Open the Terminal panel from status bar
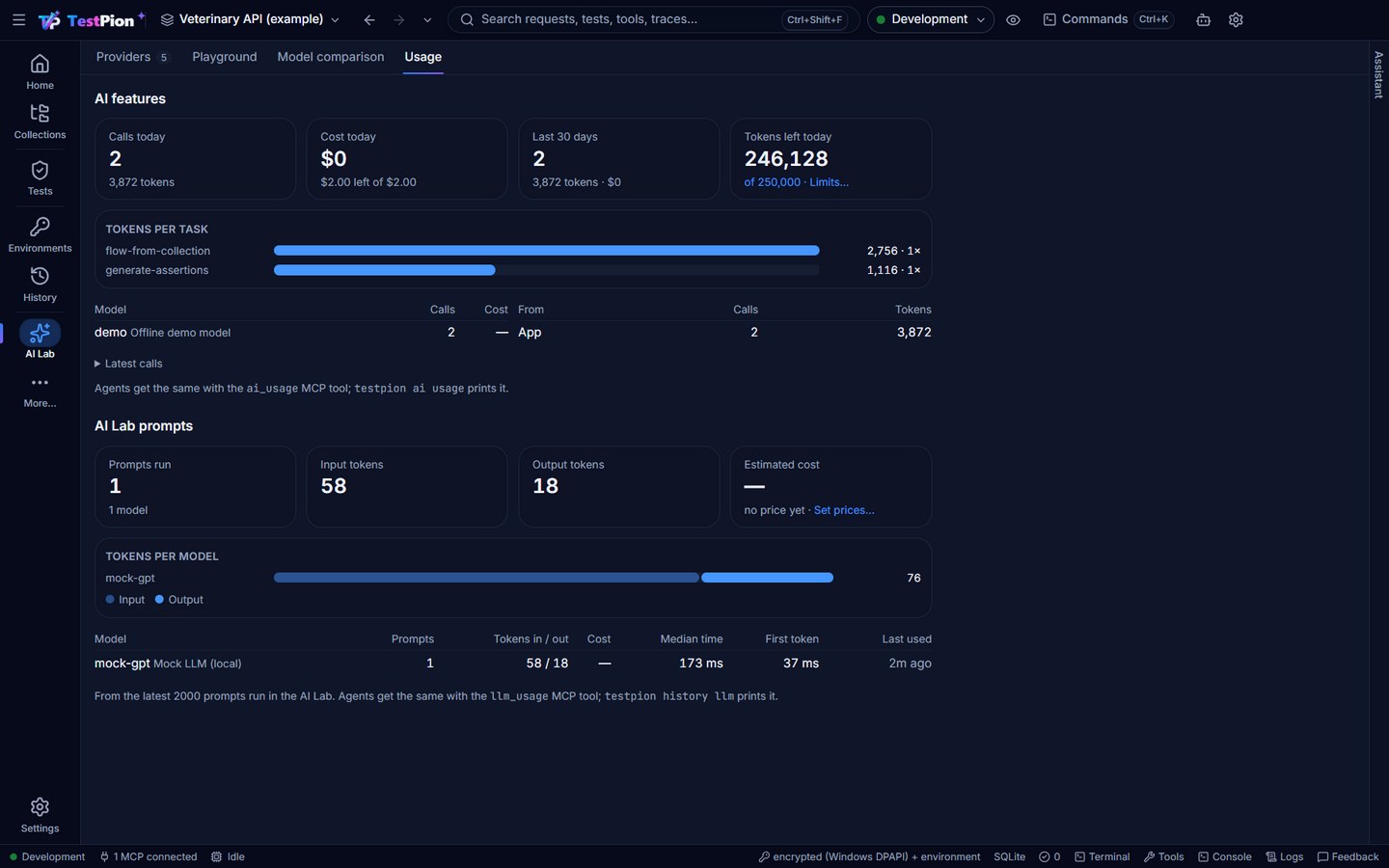 1103,856
